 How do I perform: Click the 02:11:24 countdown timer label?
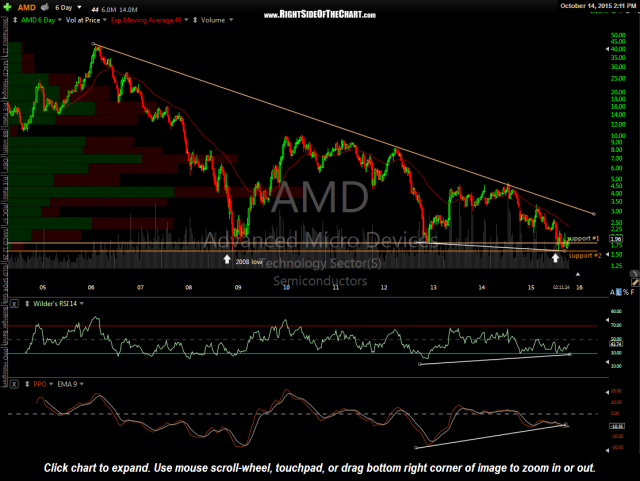[x=561, y=287]
